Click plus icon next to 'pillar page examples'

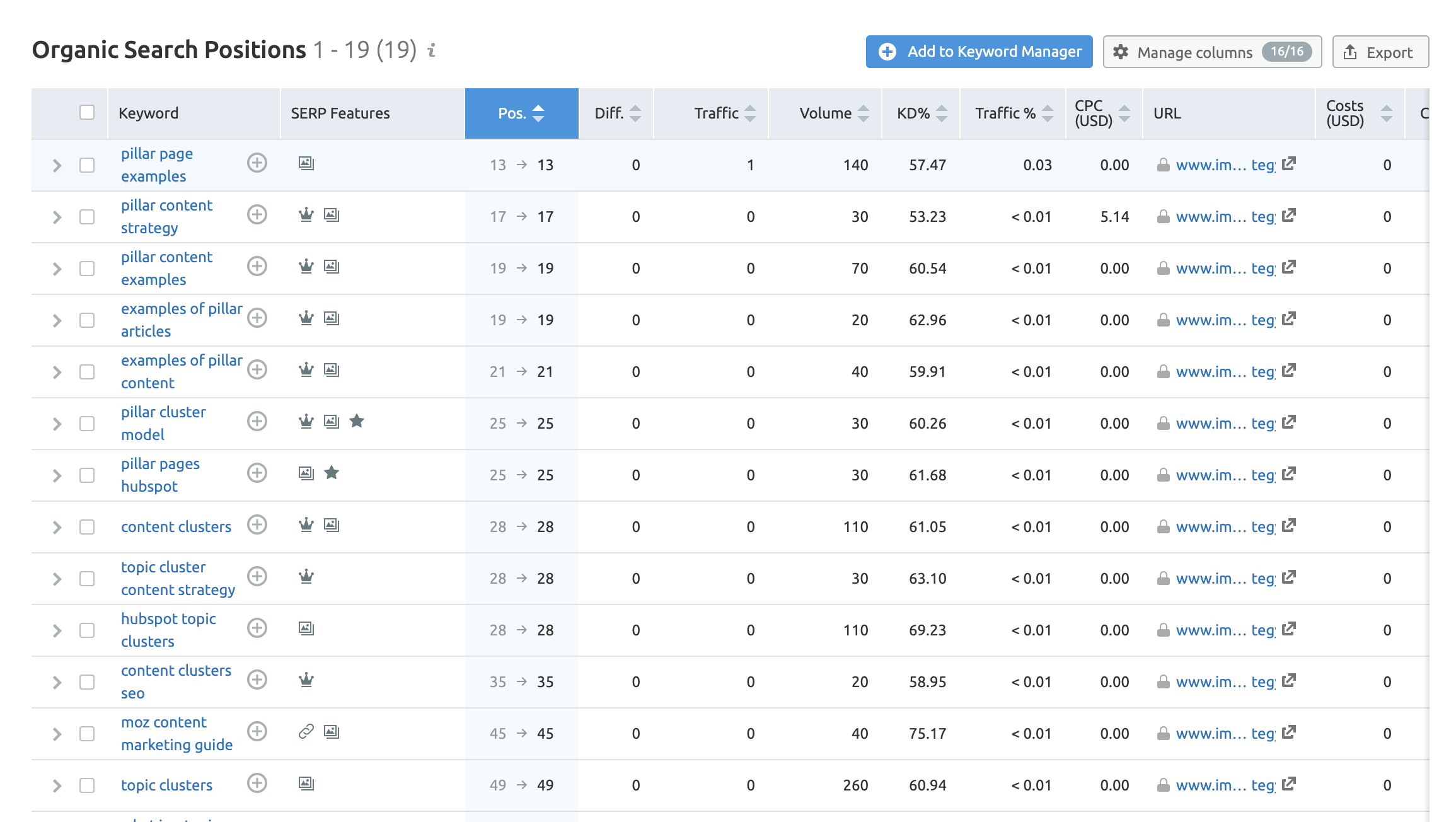[x=257, y=163]
